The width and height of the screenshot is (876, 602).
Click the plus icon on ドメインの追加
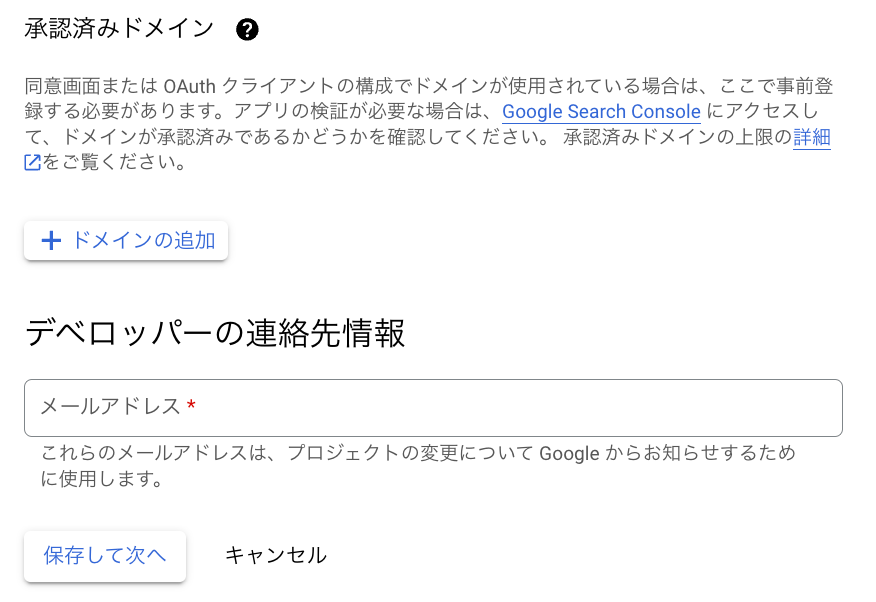51,241
